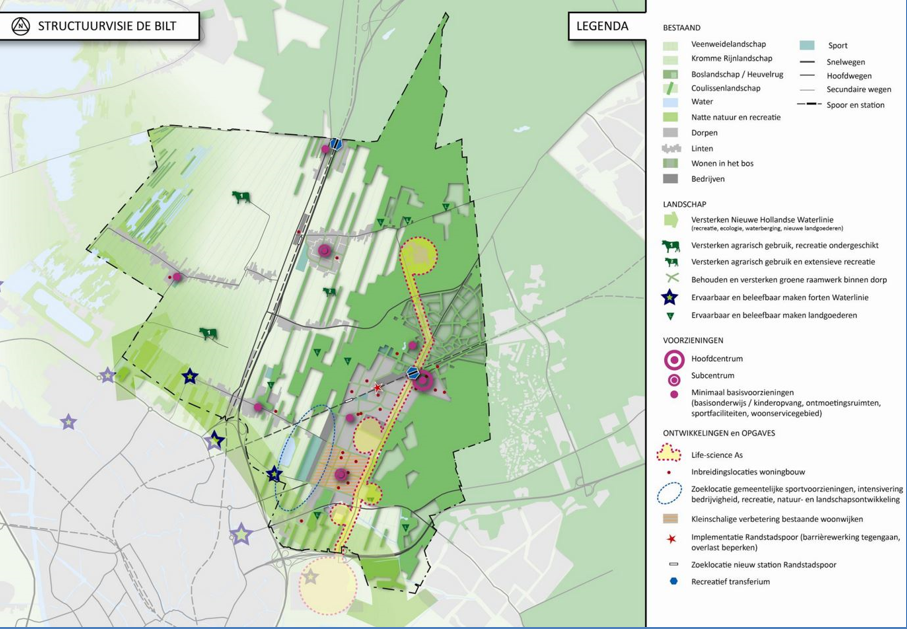The image size is (907, 629).
Task: Click the BESTAAND section heading
Action: 682,28
